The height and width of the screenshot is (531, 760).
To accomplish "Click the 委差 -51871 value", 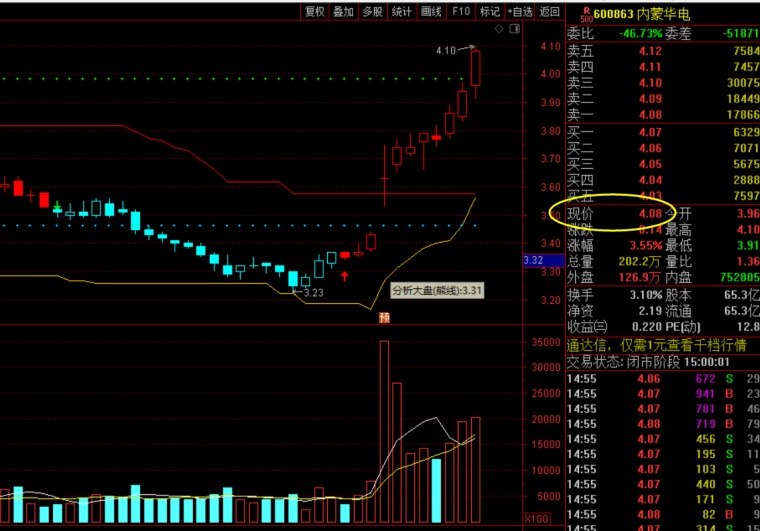I will coord(741,33).
